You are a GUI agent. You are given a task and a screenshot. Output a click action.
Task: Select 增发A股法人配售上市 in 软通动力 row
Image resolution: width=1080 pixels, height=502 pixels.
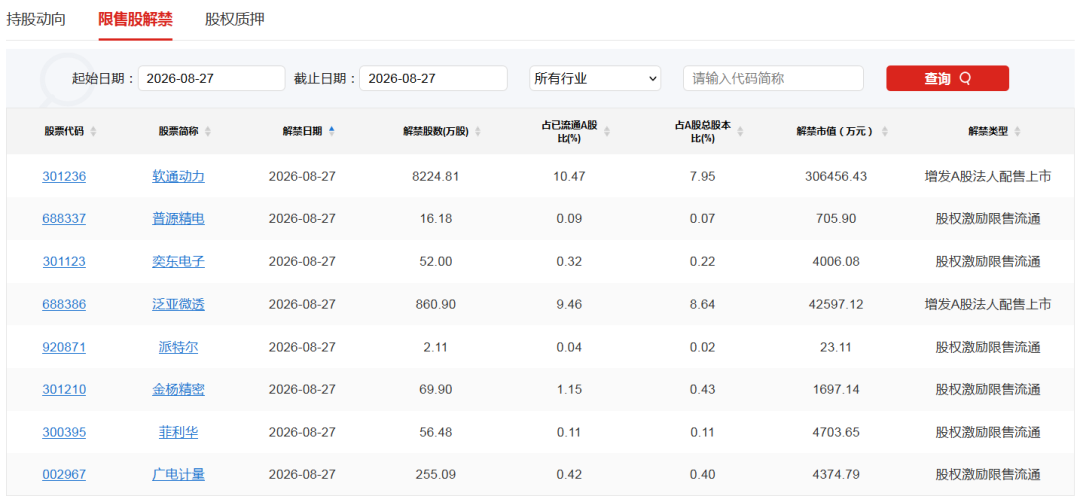(988, 176)
